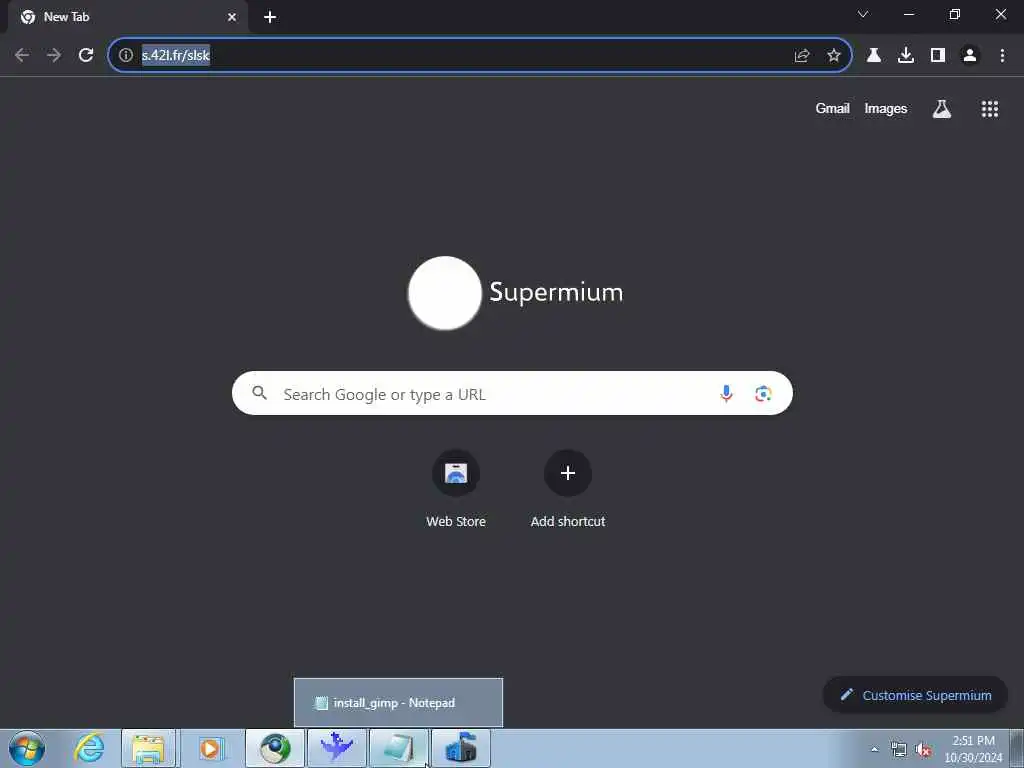Switch to Supermium taskbar button
The image size is (1024, 768).
pos(275,748)
